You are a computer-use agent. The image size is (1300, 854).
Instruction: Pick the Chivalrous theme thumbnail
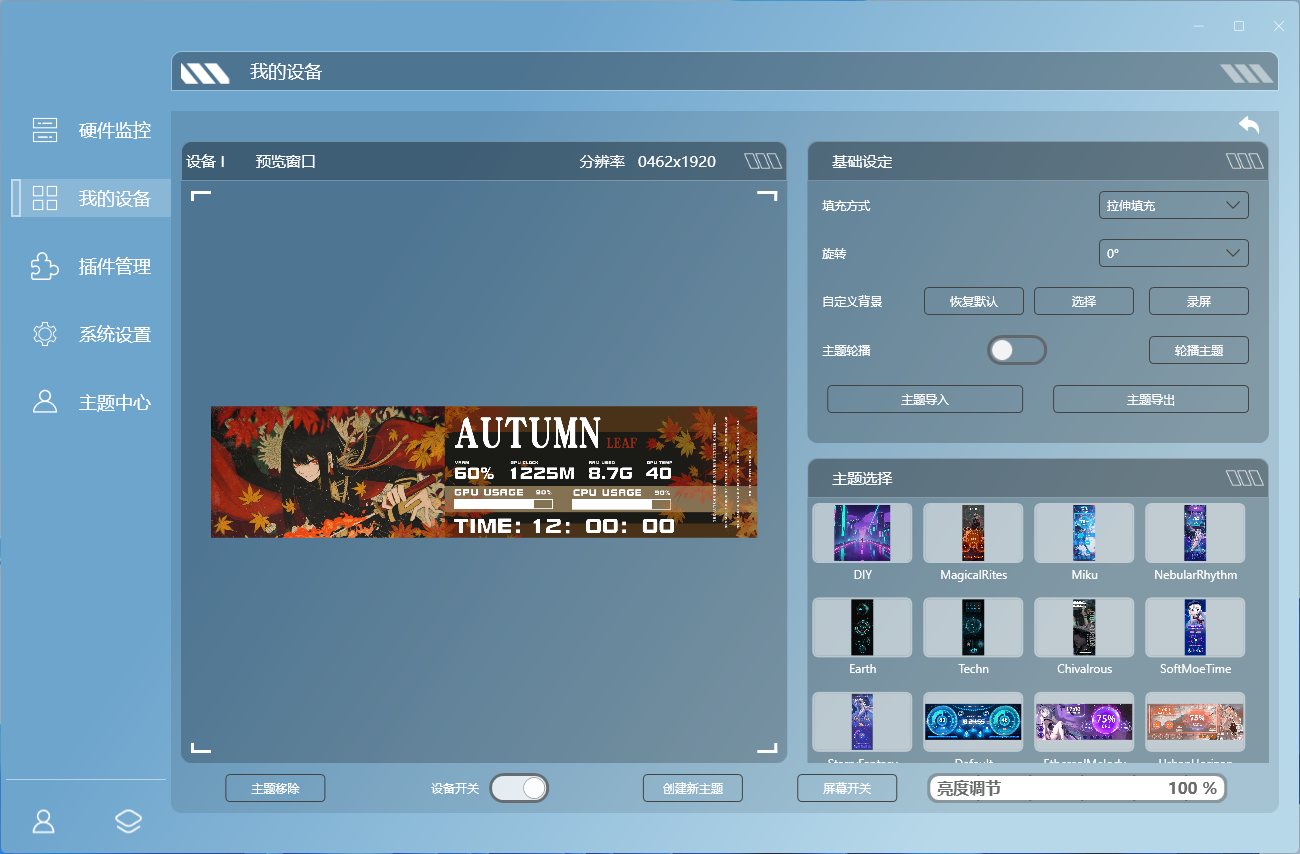(x=1084, y=627)
